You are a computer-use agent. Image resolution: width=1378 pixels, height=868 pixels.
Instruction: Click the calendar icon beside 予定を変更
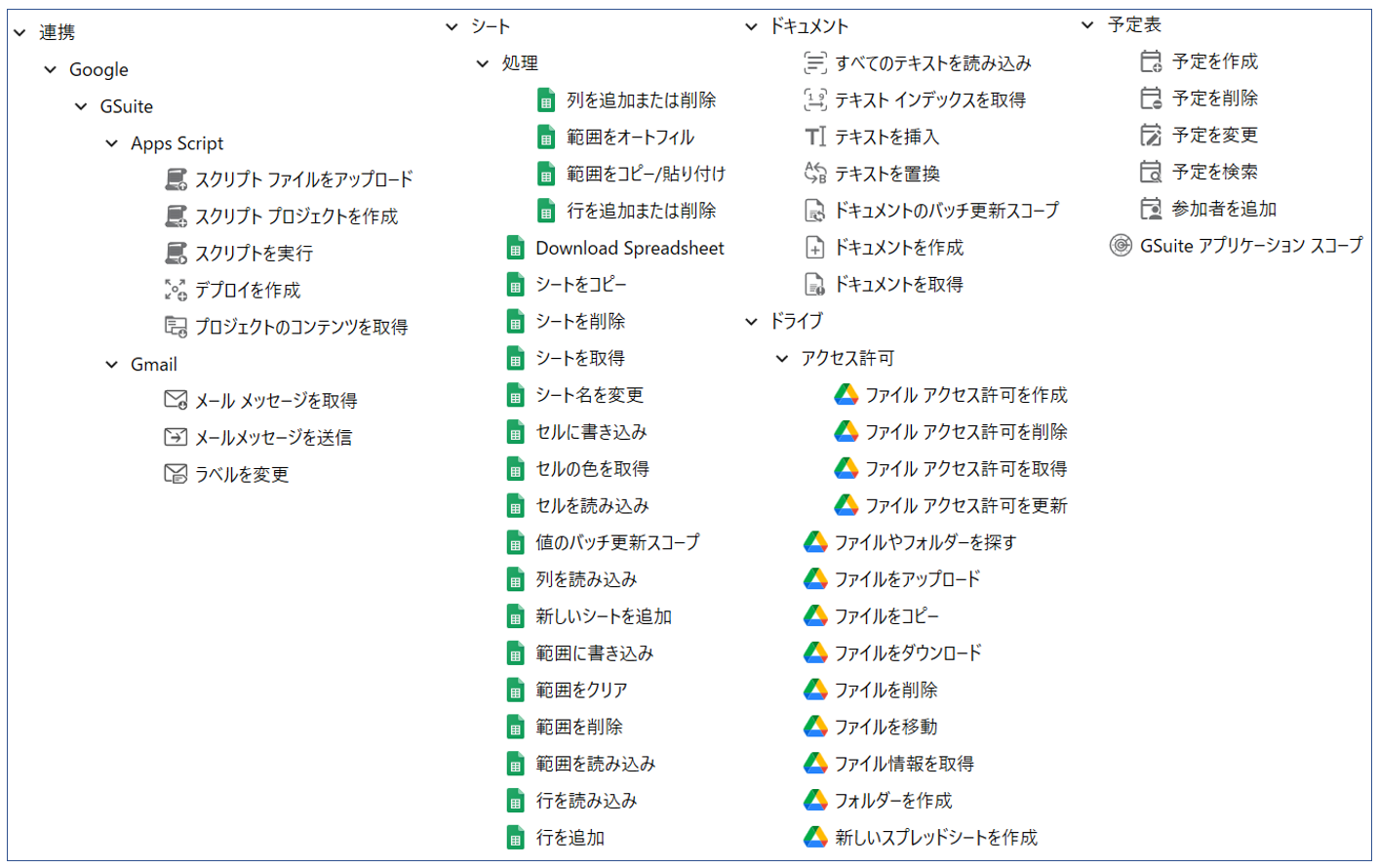[1152, 135]
